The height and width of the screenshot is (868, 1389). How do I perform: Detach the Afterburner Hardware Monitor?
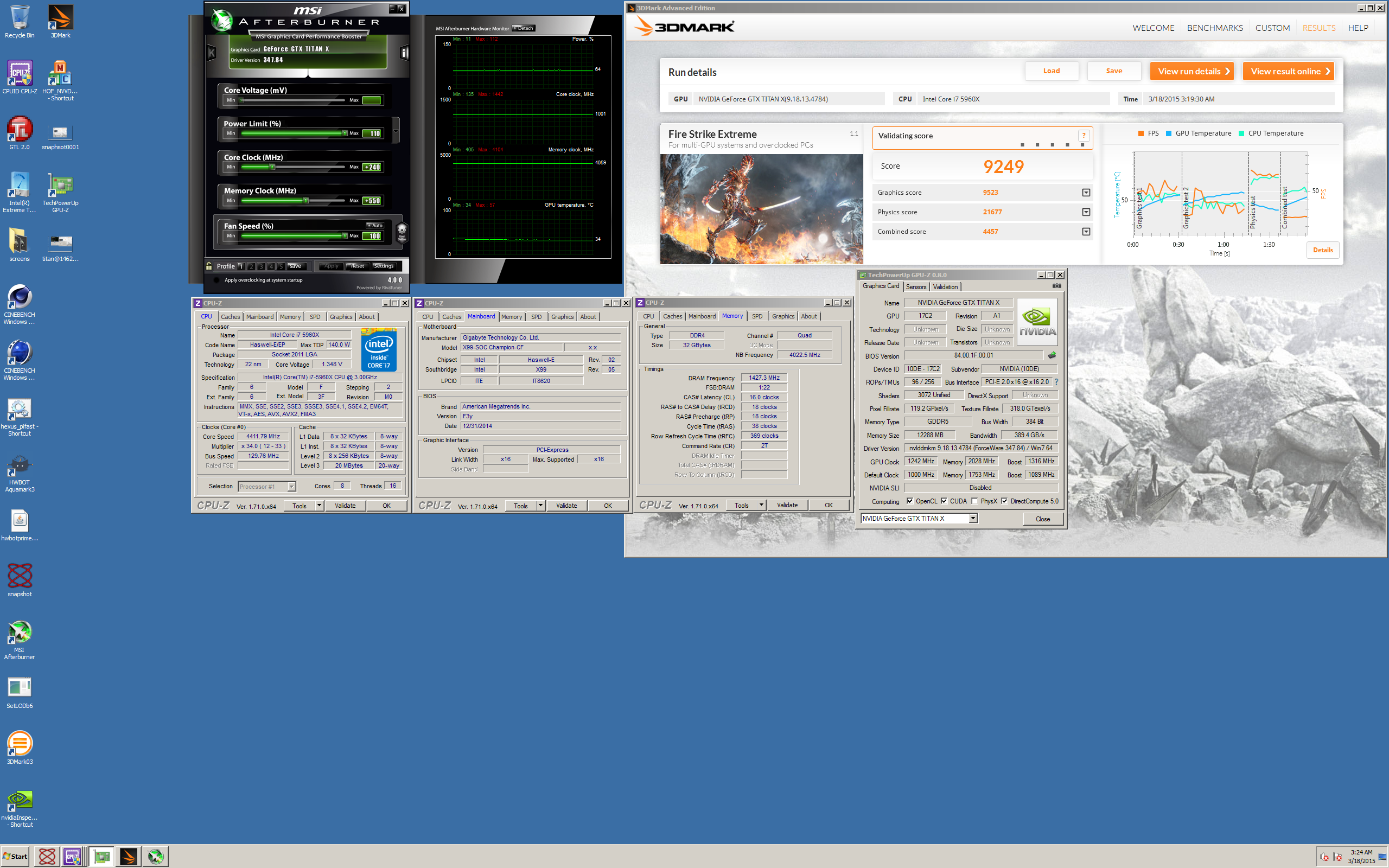coord(524,28)
